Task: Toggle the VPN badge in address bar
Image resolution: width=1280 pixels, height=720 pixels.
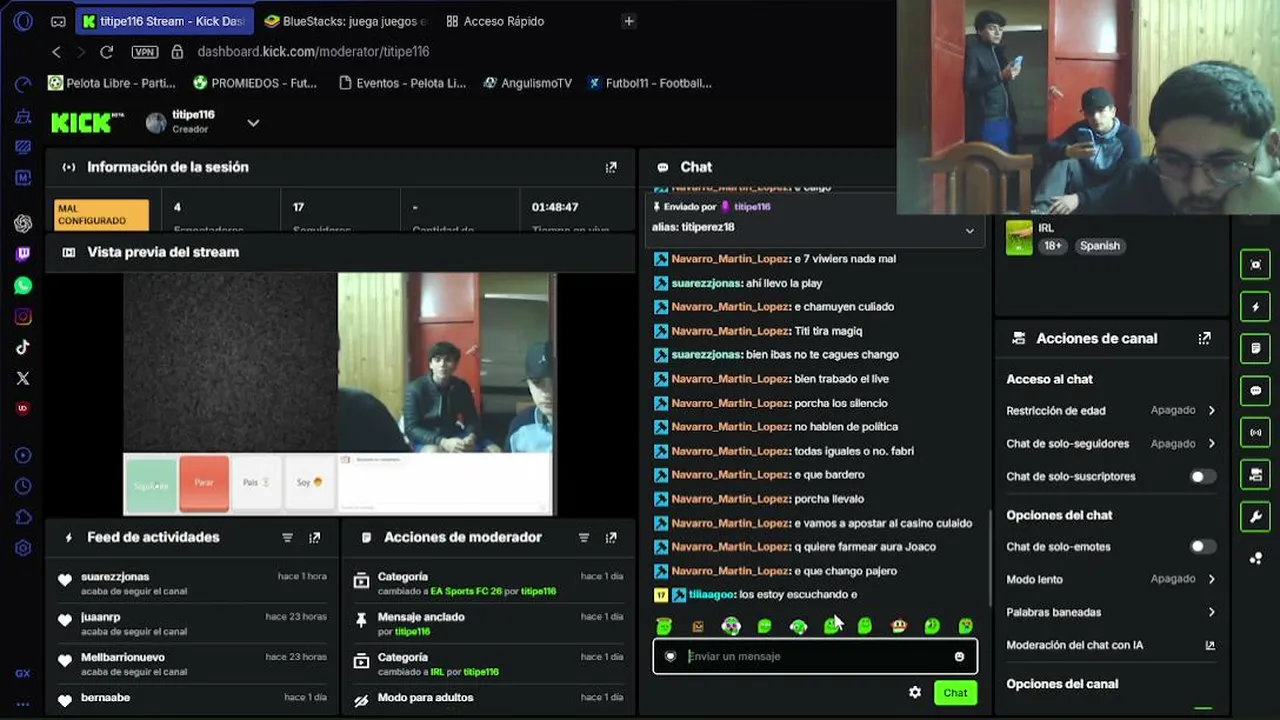Action: click(145, 52)
